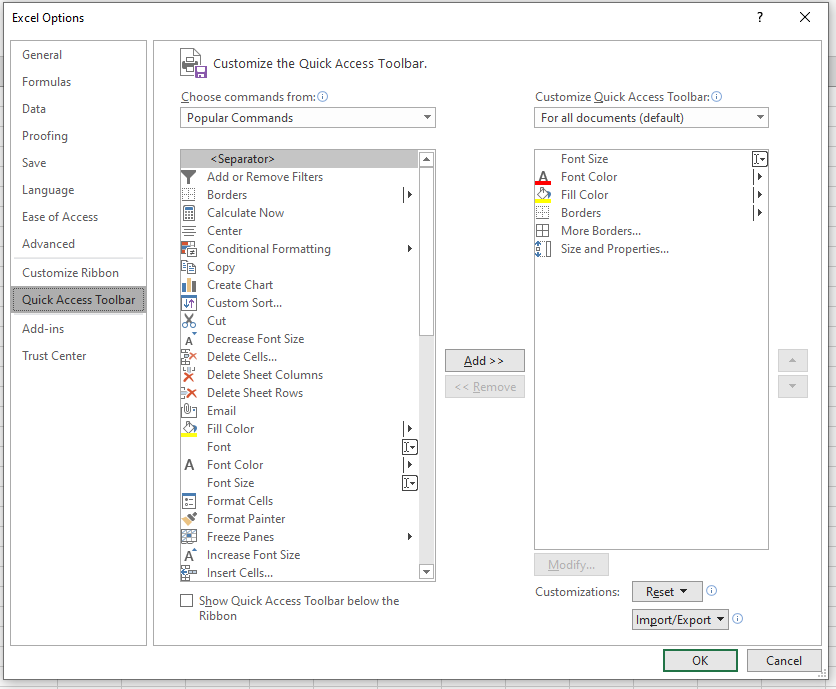The width and height of the screenshot is (836, 689).
Task: Select the Decrease Font Size icon
Action: pos(189,339)
